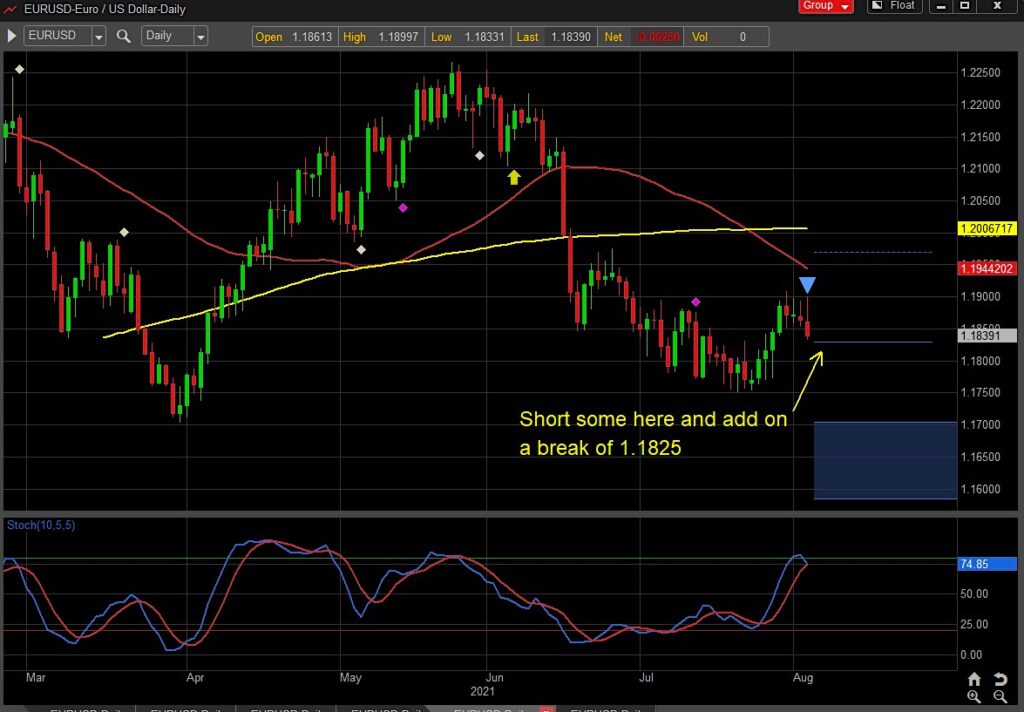
Task: Click the 1.22500 price axis label
Action: [x=980, y=73]
